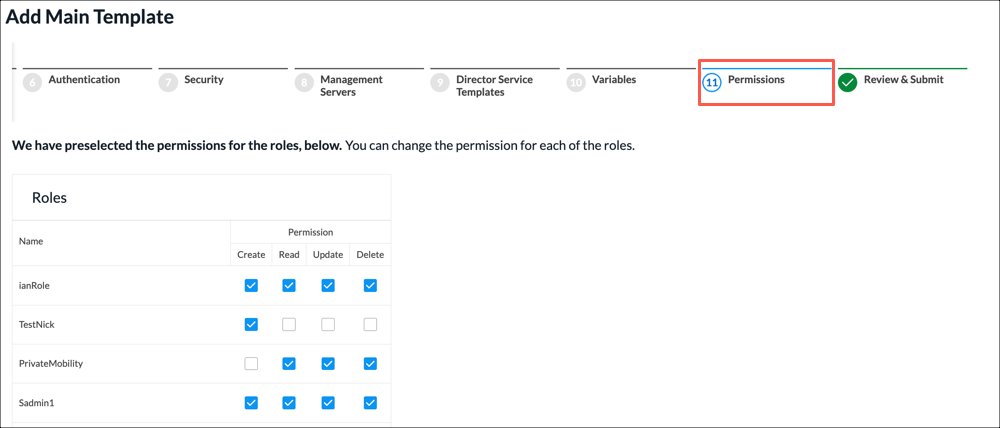The image size is (1000, 428).
Task: Enable Update permission for TestNick
Action: [328, 325]
